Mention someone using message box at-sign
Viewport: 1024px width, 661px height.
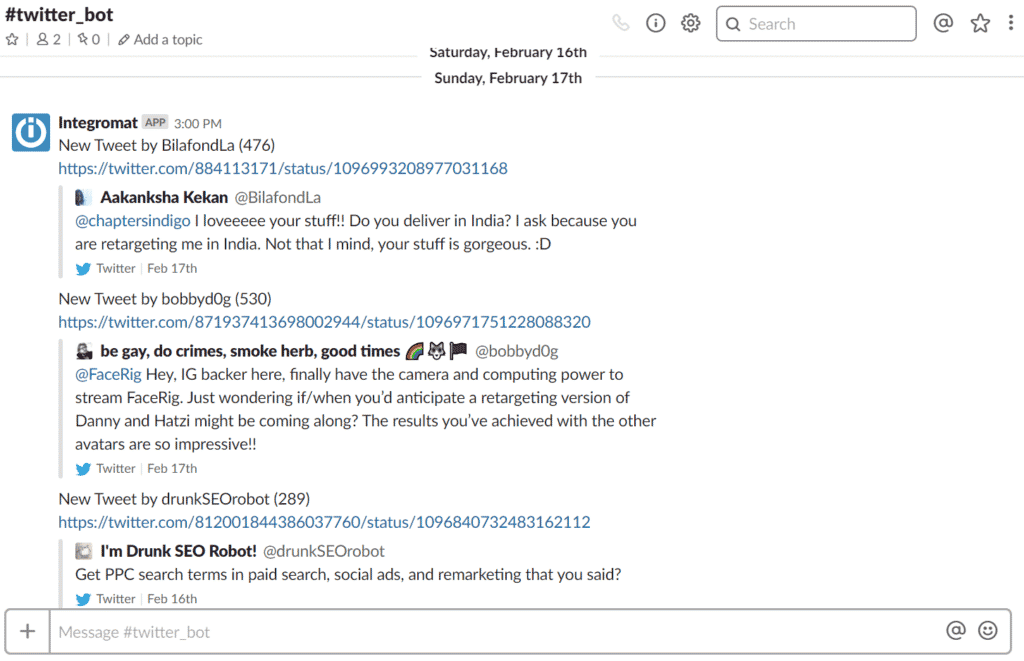coord(955,630)
